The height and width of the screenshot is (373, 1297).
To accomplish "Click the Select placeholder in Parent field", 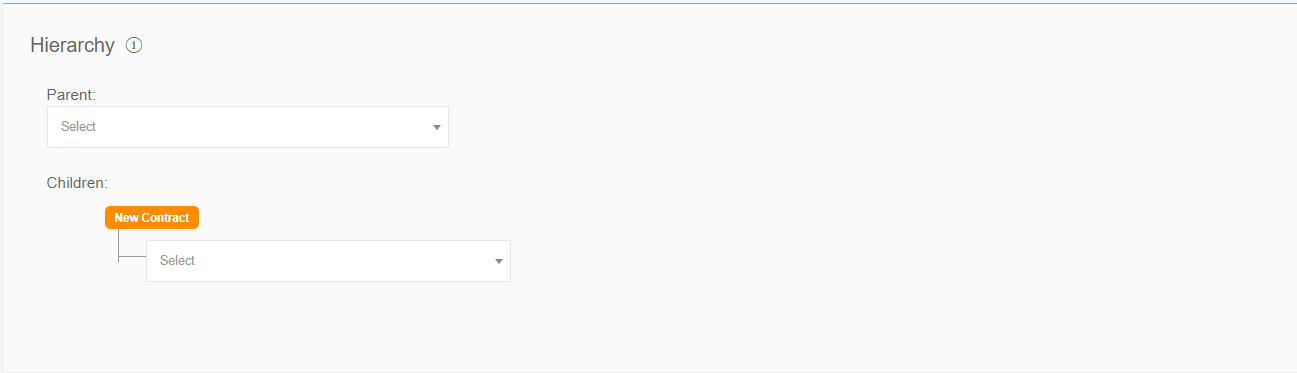I will 78,127.
